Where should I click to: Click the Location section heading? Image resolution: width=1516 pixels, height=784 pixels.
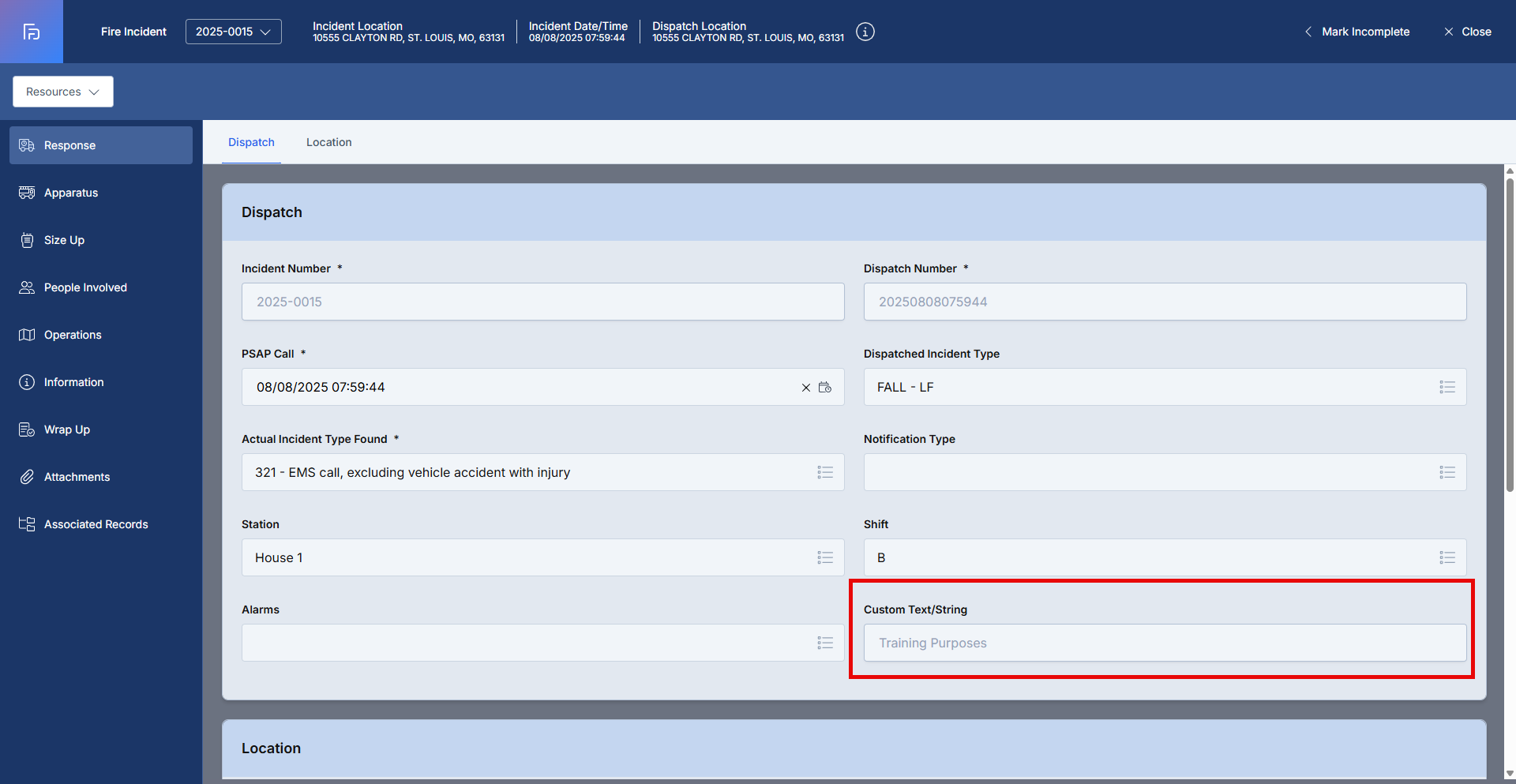[271, 748]
